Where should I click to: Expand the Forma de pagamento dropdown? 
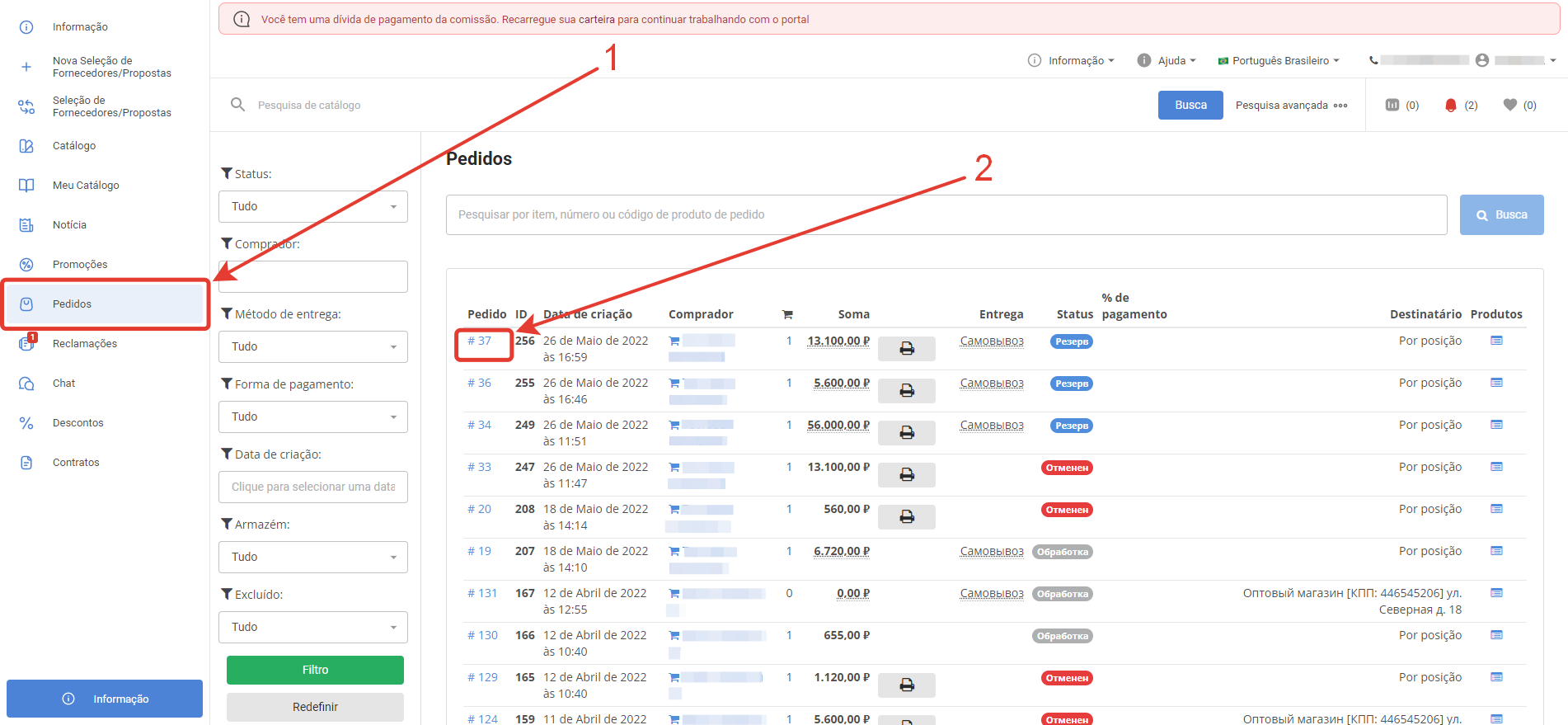313,417
